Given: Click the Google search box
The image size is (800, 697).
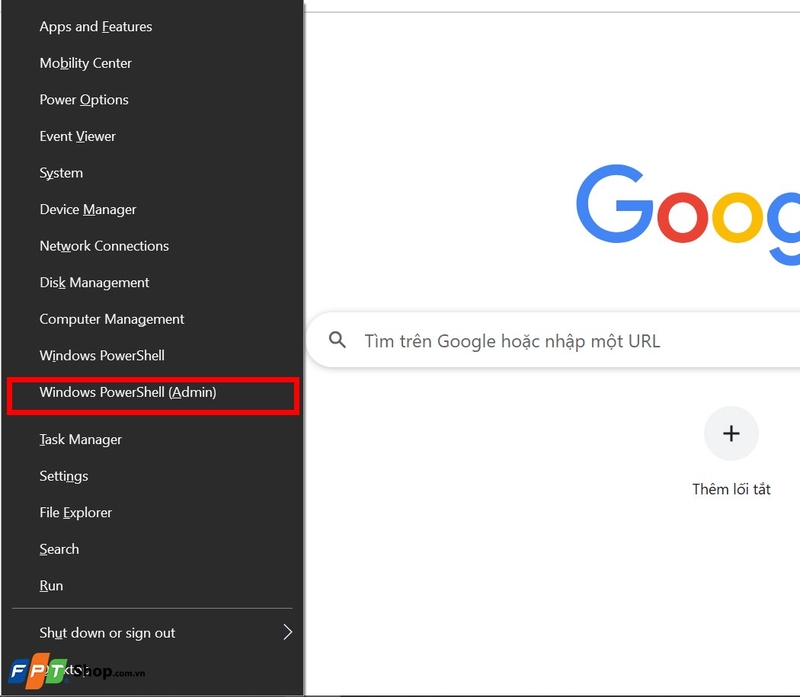Looking at the screenshot, I should [553, 340].
